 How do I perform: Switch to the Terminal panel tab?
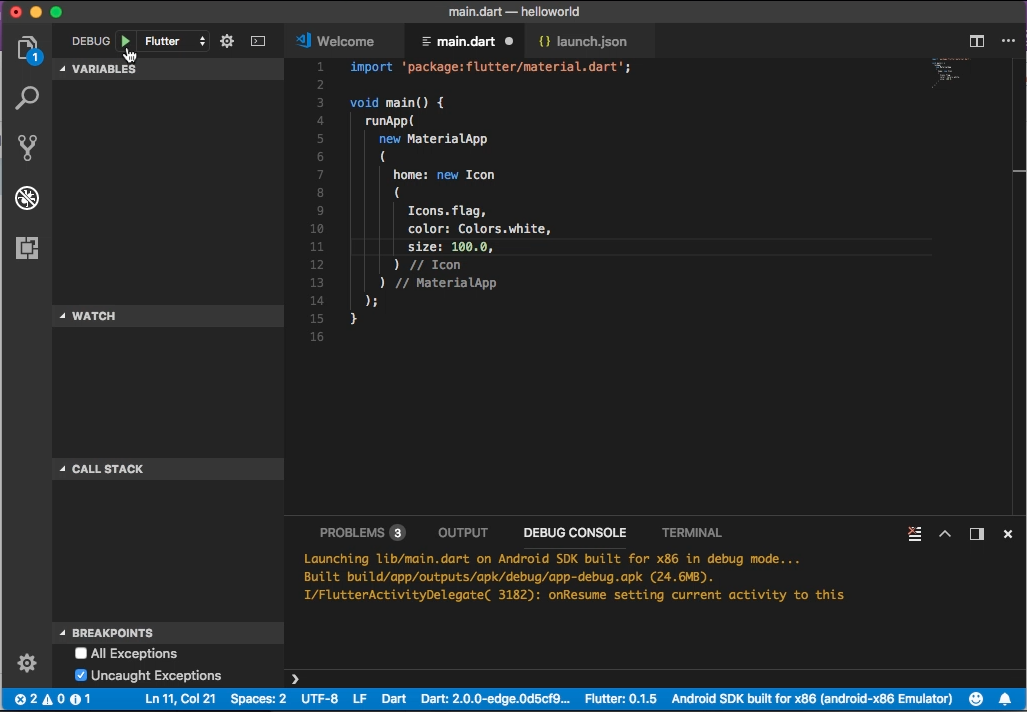(691, 533)
